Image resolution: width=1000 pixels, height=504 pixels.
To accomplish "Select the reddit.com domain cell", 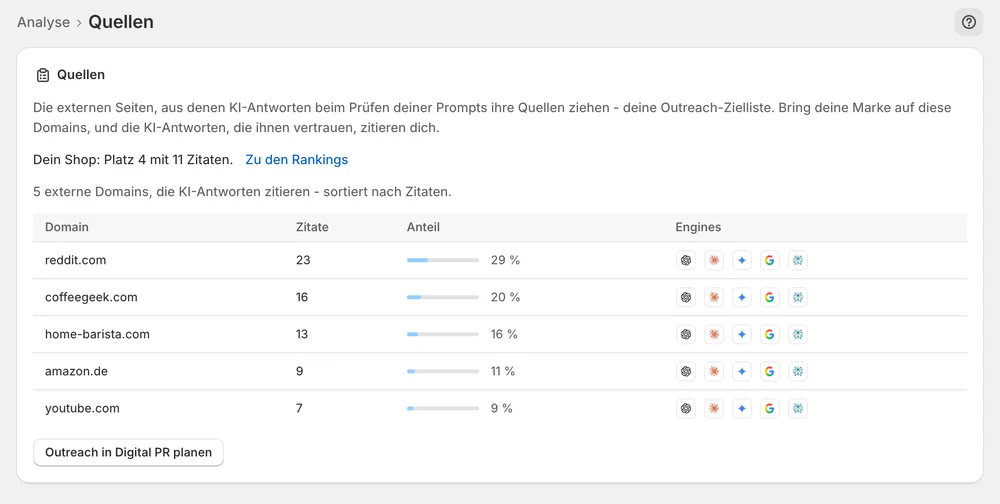I will (x=75, y=260).
